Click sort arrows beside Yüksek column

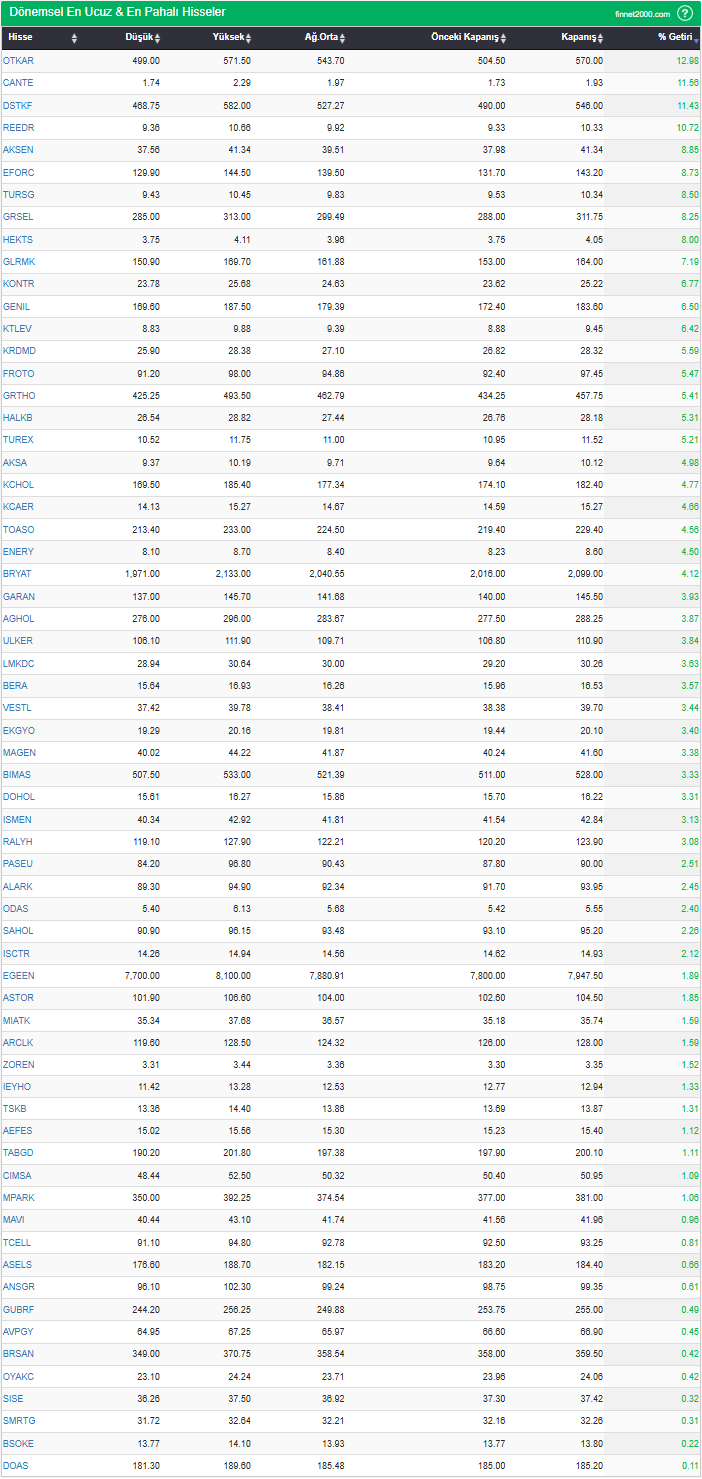249,38
